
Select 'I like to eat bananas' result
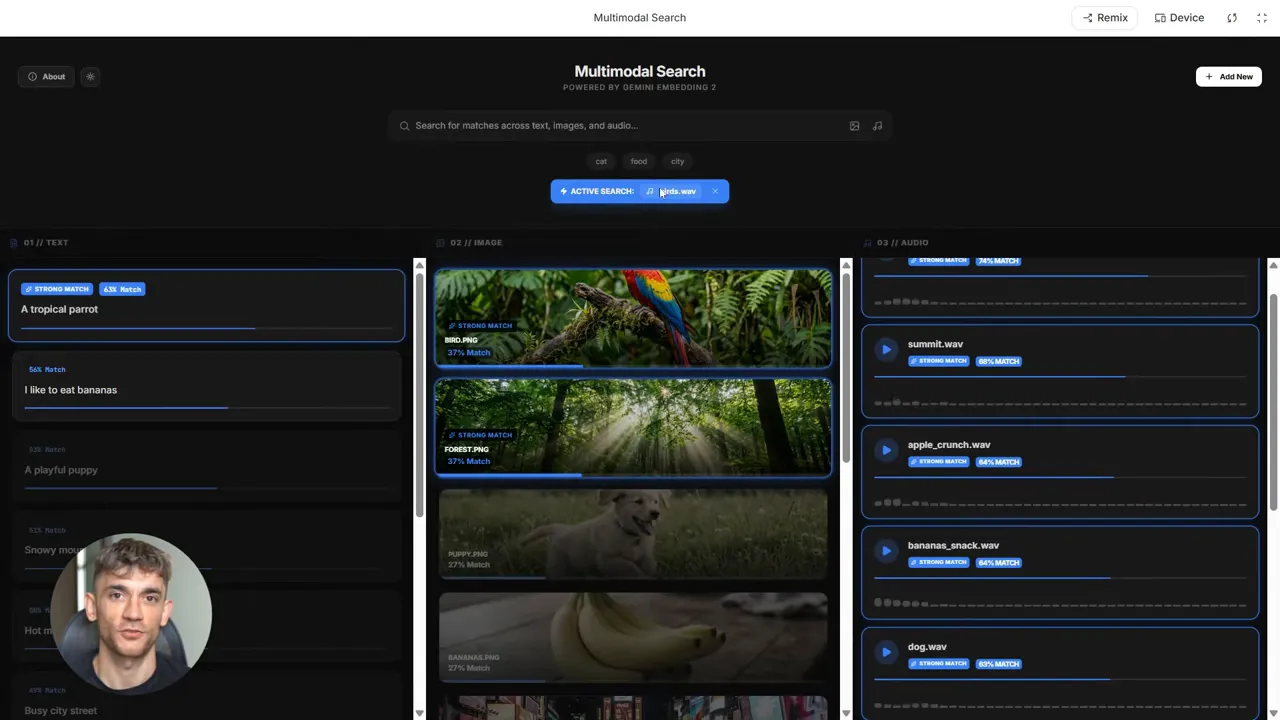coord(207,386)
